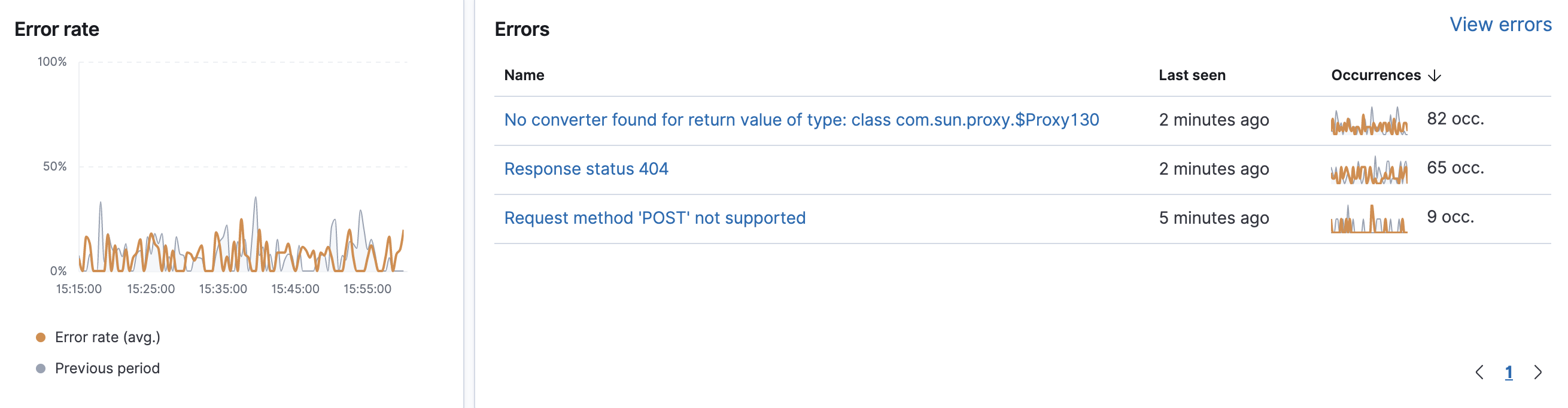The width and height of the screenshot is (1568, 408).
Task: Hide the Previous period line in the chart
Action: (107, 368)
